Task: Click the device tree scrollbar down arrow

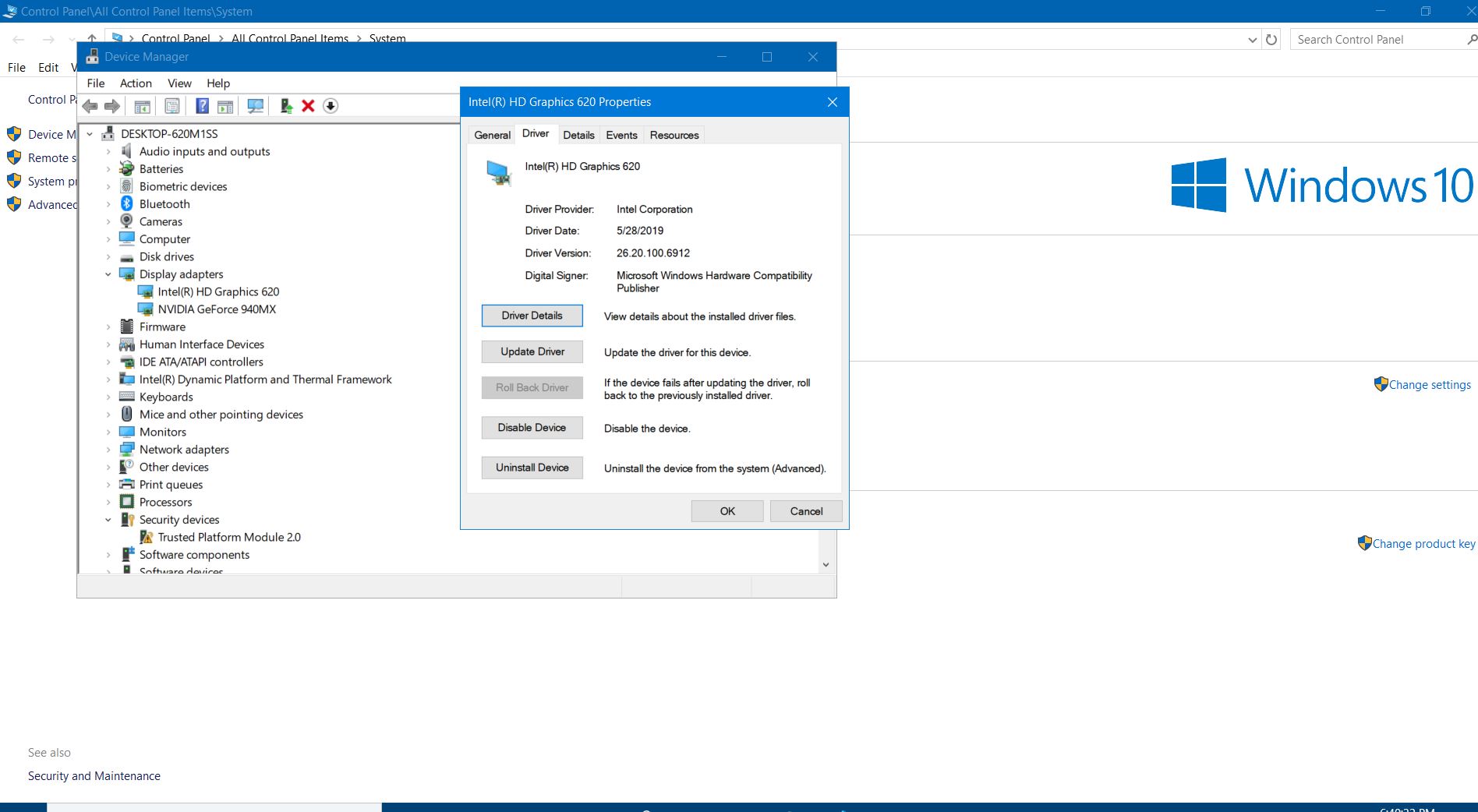Action: coord(826,565)
